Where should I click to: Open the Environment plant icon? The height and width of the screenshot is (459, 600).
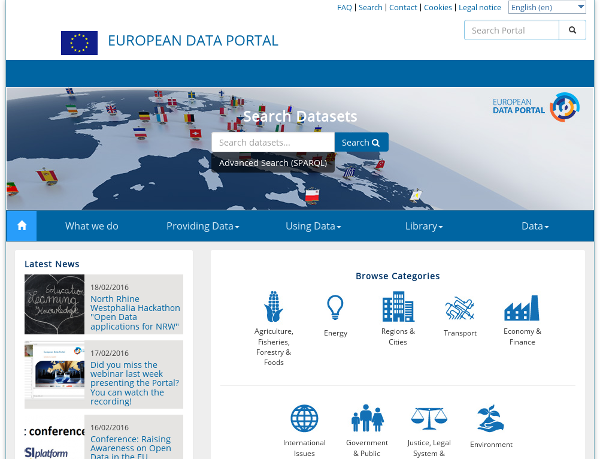click(491, 418)
